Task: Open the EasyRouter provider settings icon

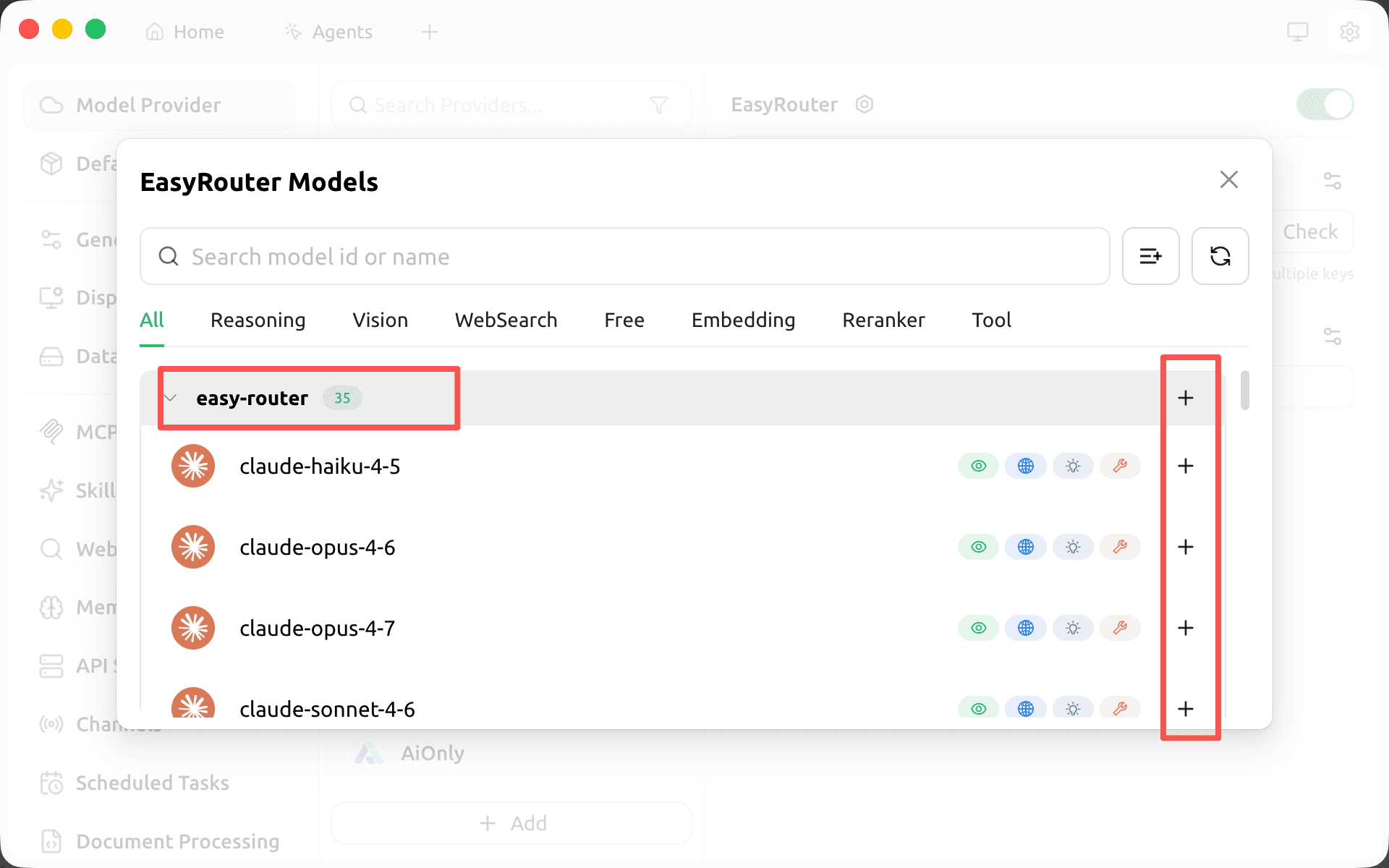Action: (864, 105)
